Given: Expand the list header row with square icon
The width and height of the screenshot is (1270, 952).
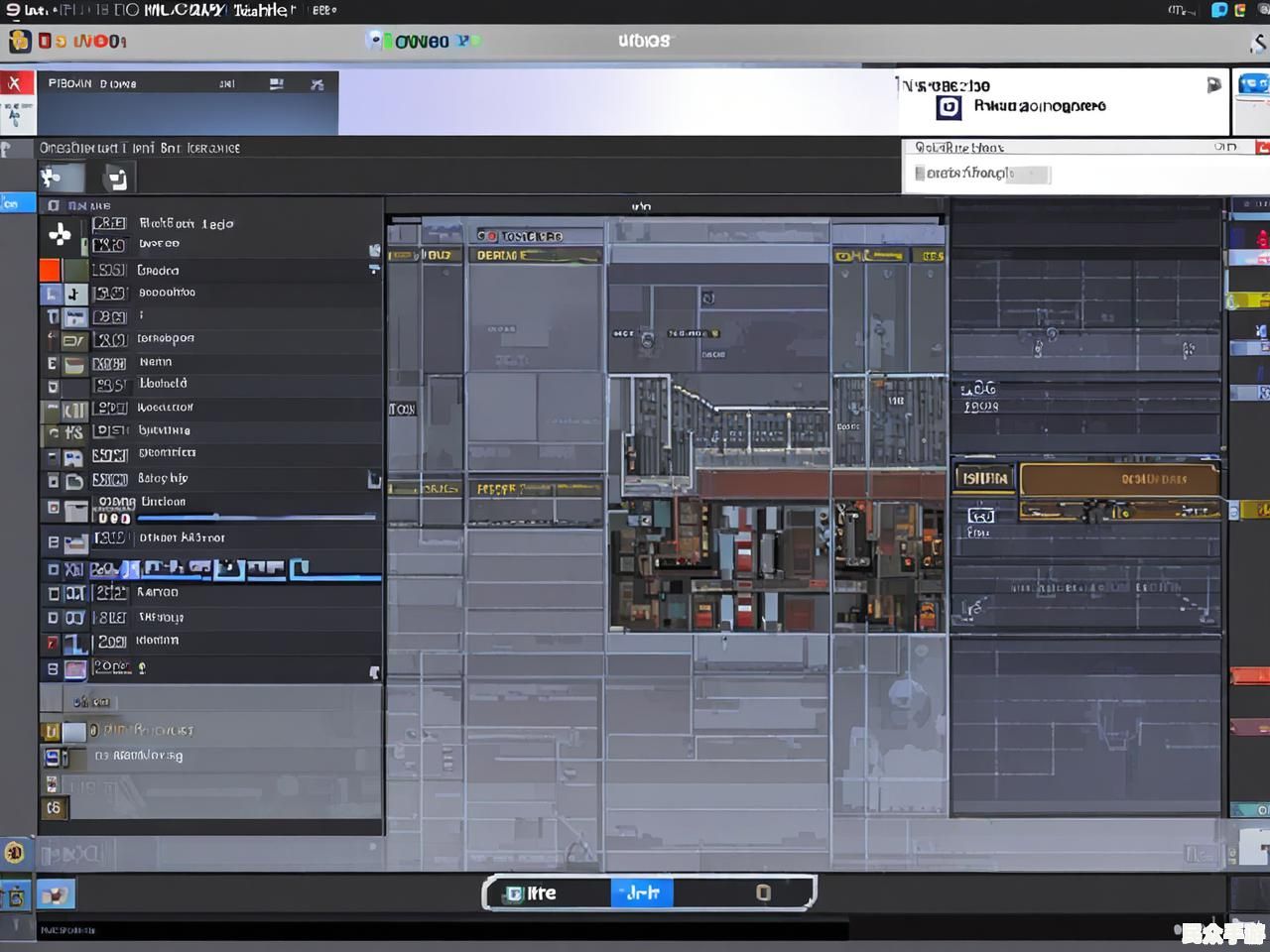Looking at the screenshot, I should pos(54,206).
